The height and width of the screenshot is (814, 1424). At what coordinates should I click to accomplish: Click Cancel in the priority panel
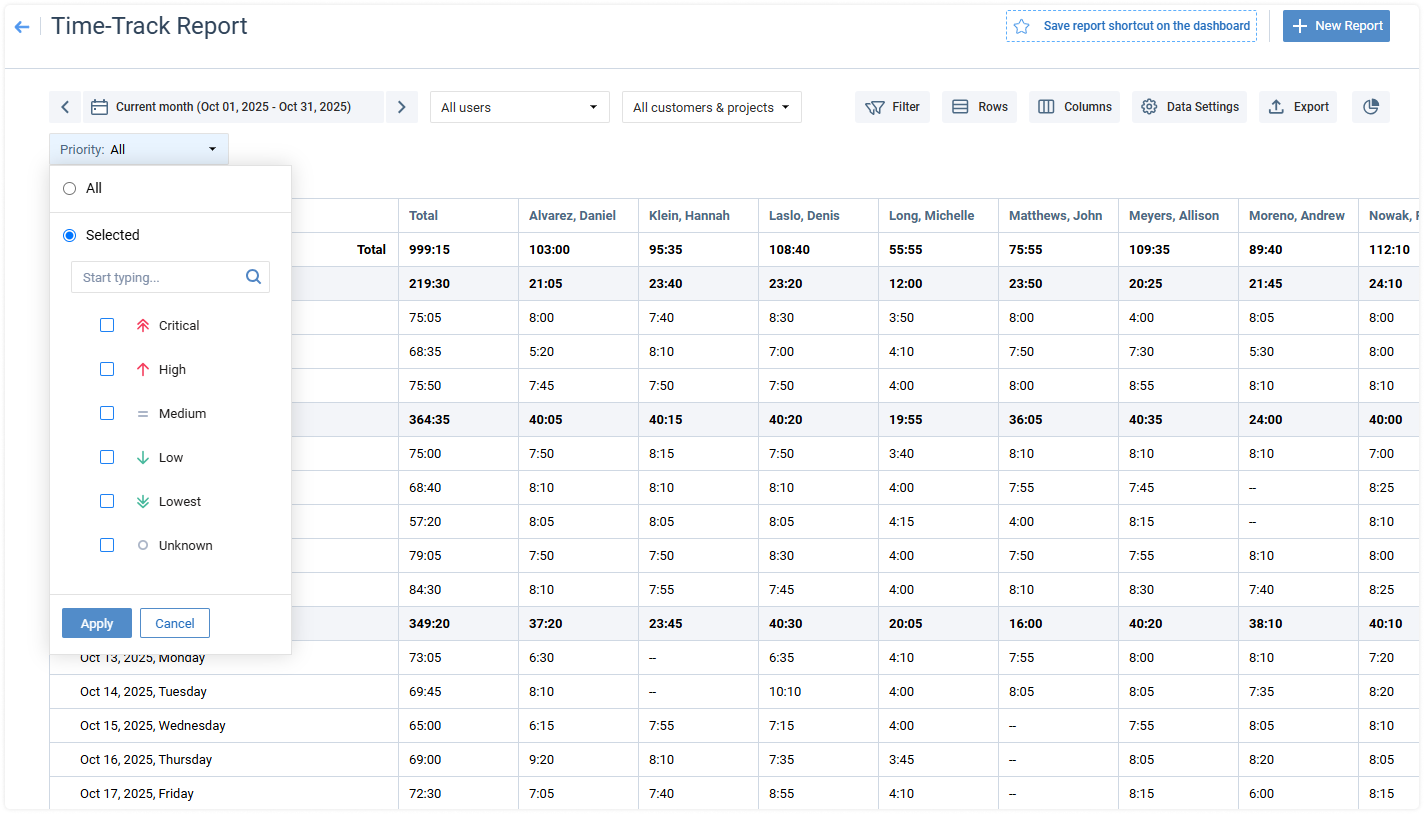[174, 623]
